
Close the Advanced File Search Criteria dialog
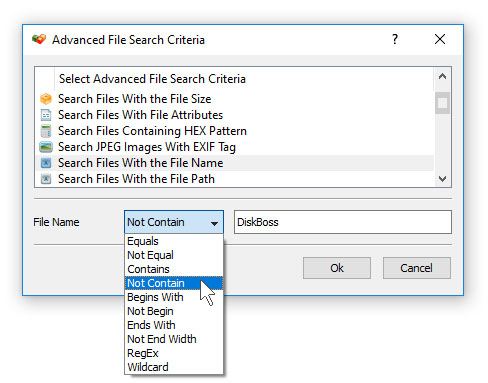point(440,39)
